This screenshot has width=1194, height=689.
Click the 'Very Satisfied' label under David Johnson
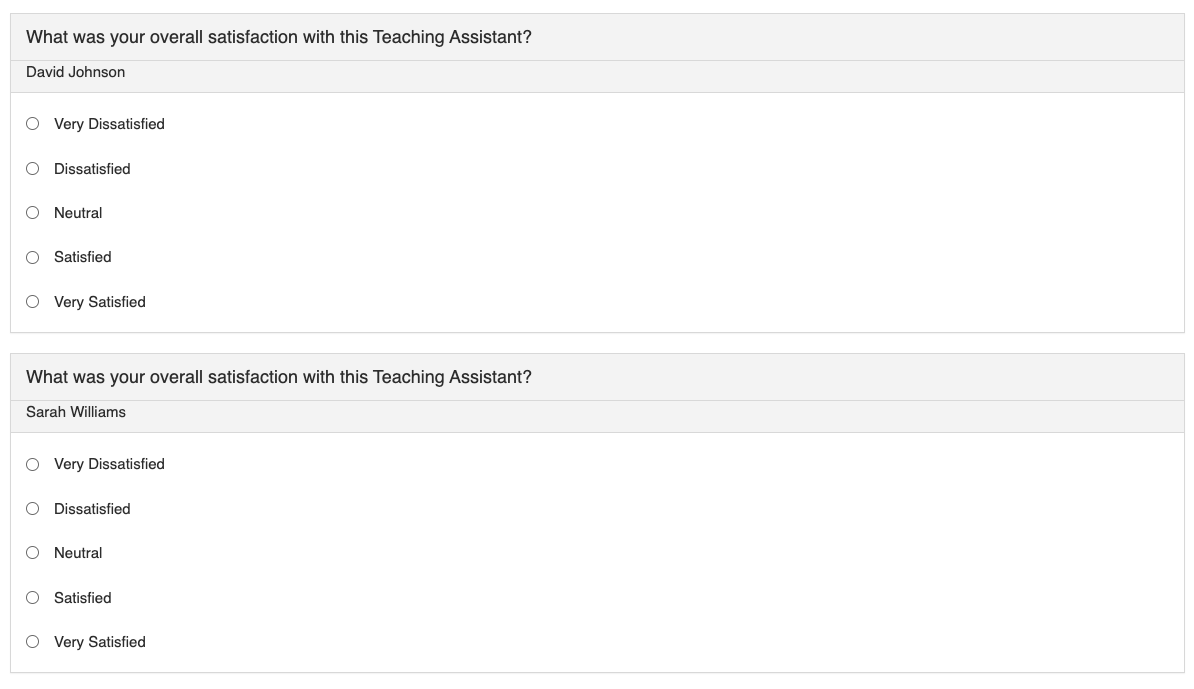[x=100, y=302]
